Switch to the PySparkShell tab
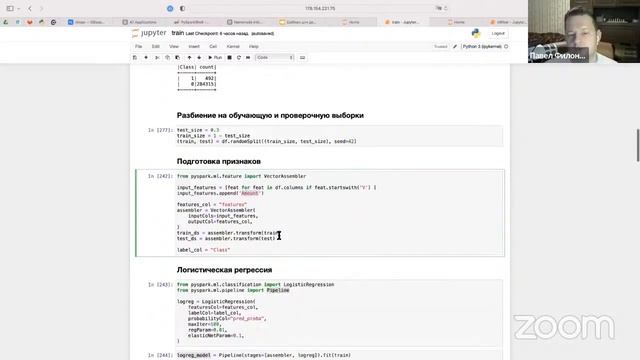 pyautogui.click(x=192, y=22)
